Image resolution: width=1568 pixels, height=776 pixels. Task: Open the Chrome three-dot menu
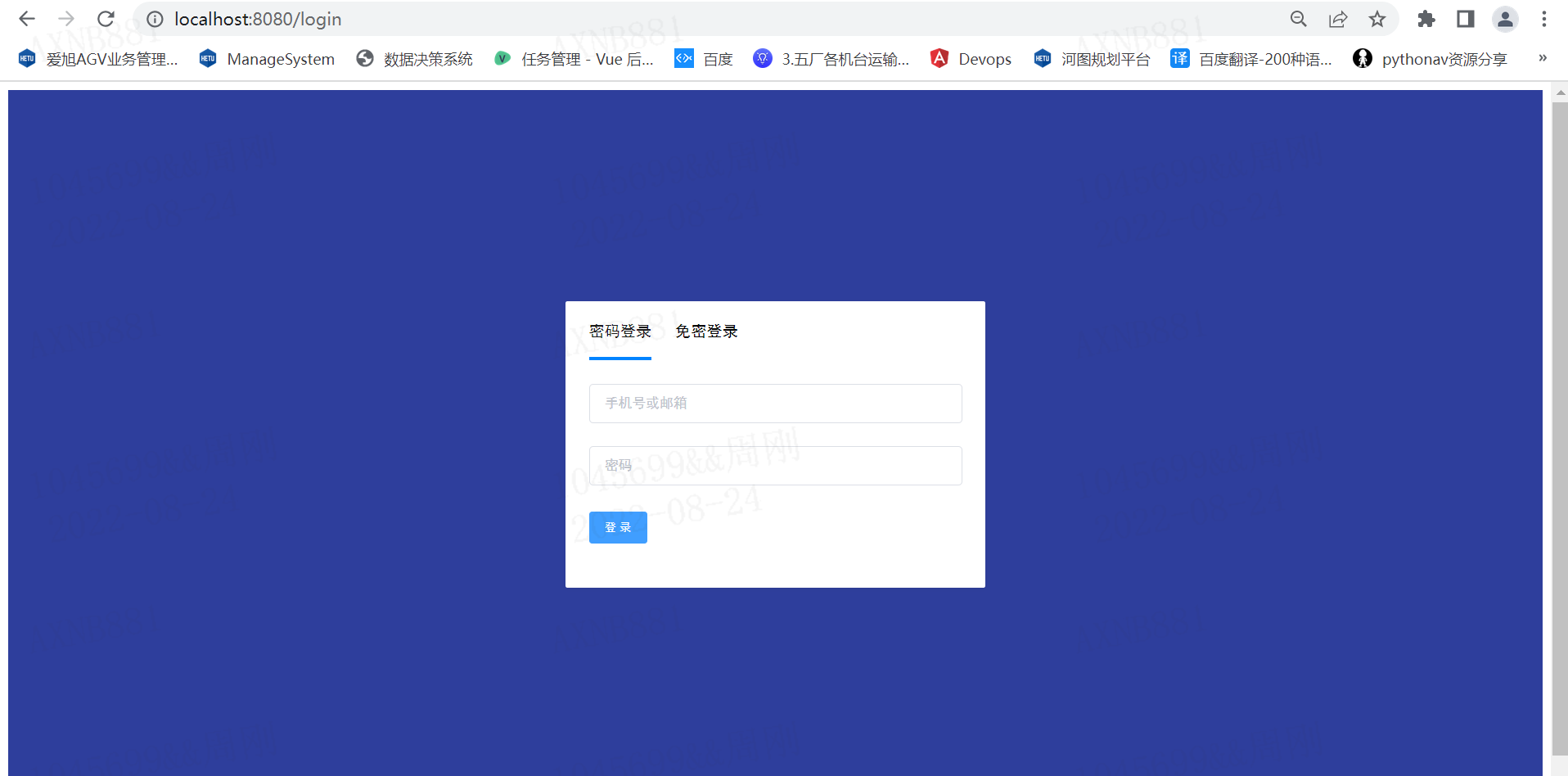[x=1544, y=19]
